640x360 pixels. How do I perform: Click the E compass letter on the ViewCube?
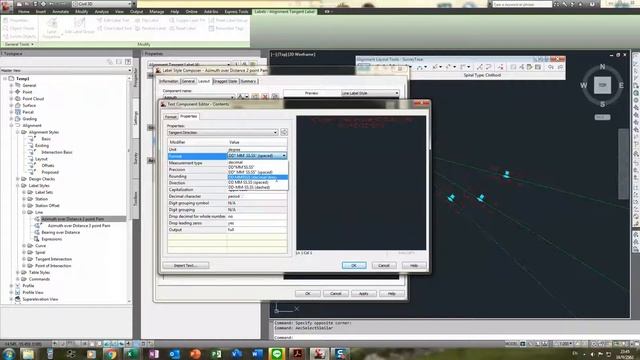click(x=621, y=85)
